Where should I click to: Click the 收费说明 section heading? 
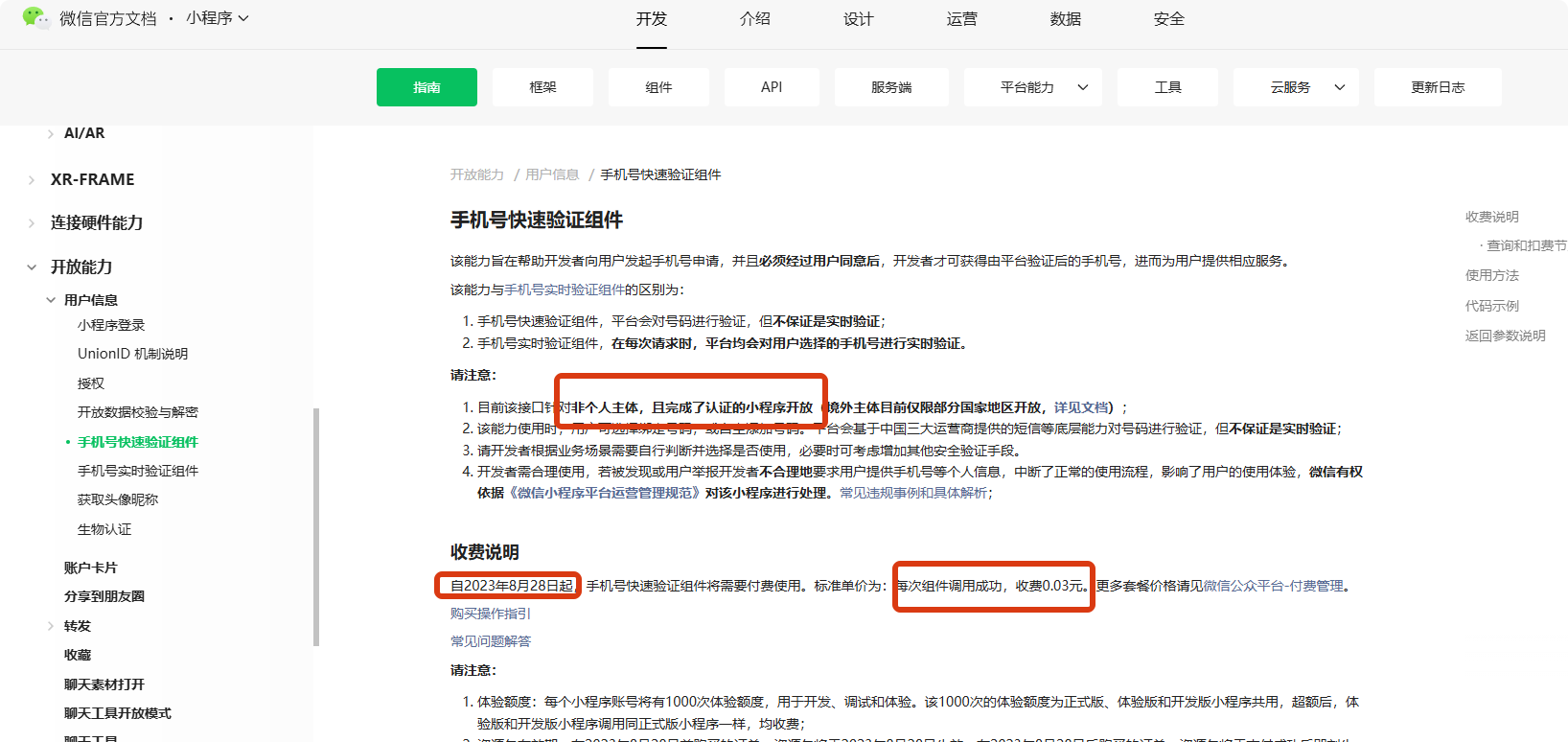(485, 552)
